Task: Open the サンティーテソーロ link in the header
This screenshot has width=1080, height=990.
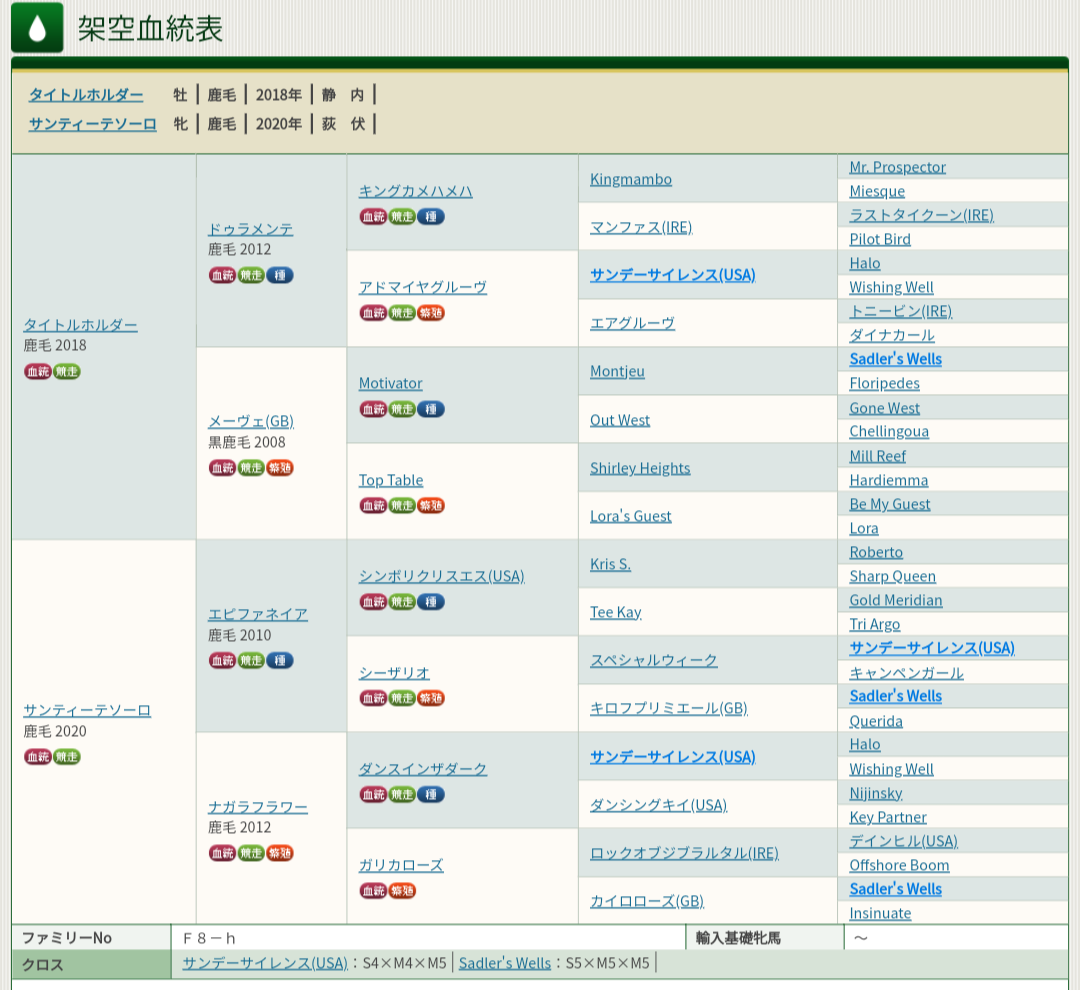Action: (x=92, y=124)
